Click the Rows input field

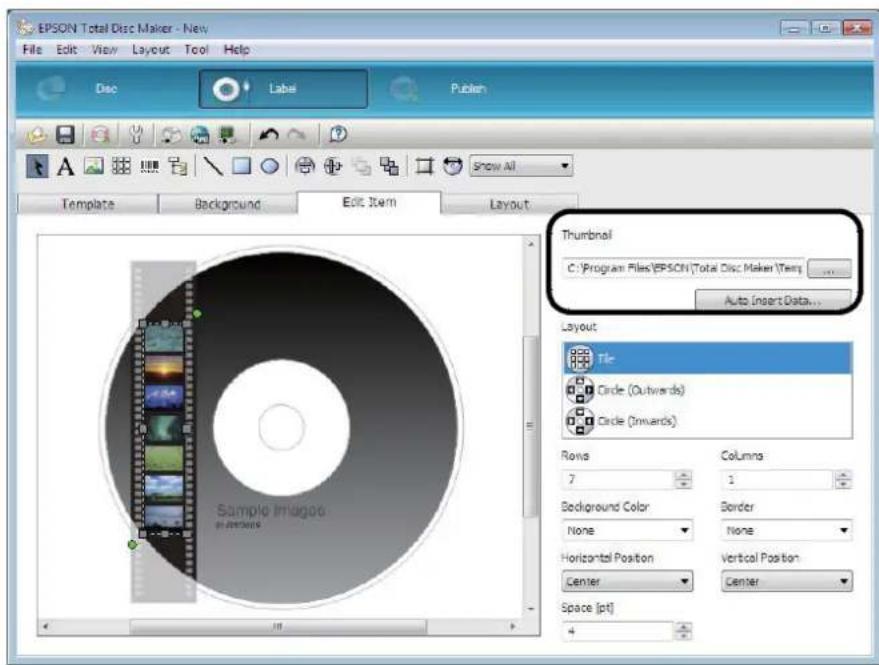click(x=618, y=479)
